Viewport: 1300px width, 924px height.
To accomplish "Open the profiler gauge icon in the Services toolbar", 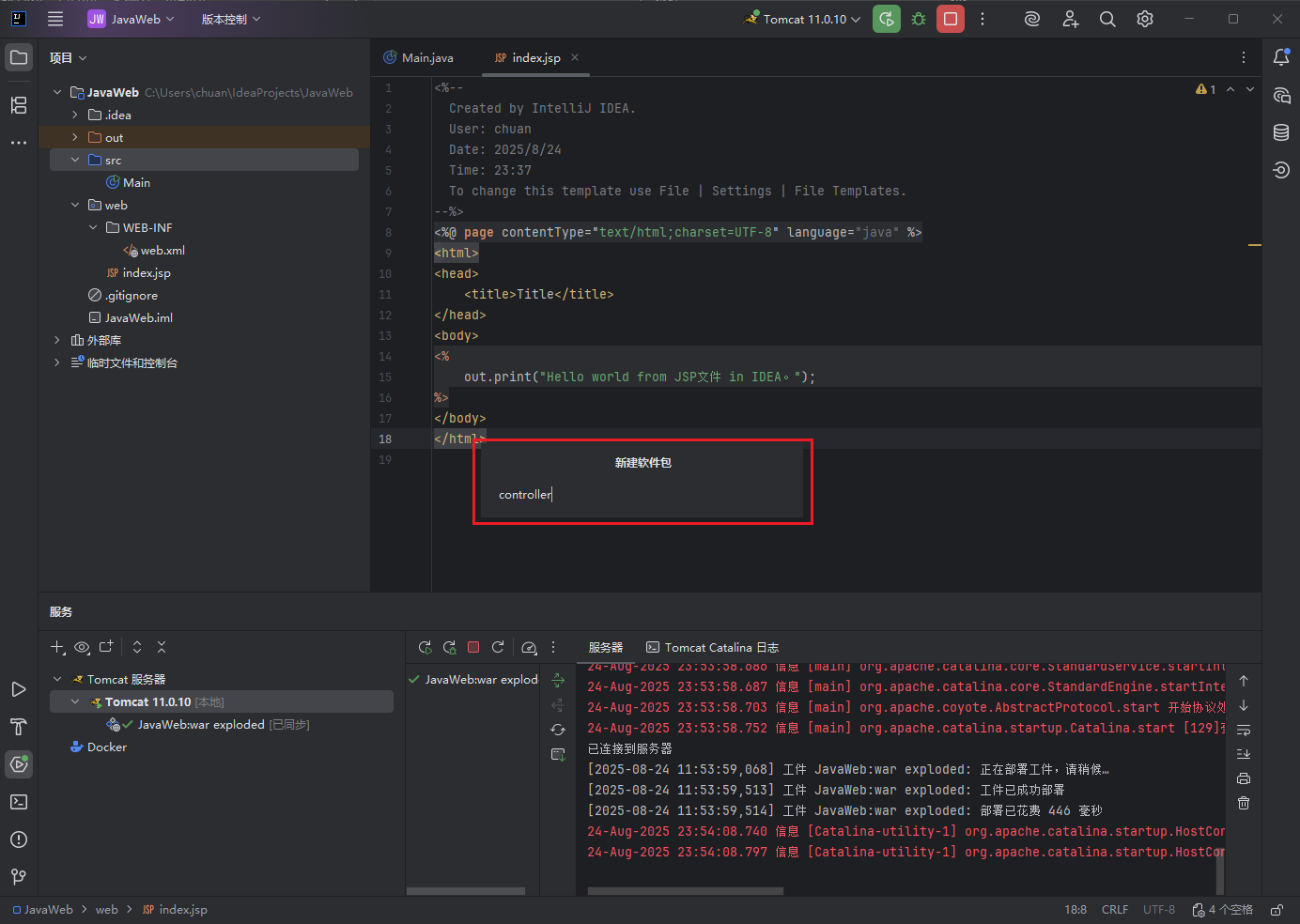I will (x=529, y=647).
